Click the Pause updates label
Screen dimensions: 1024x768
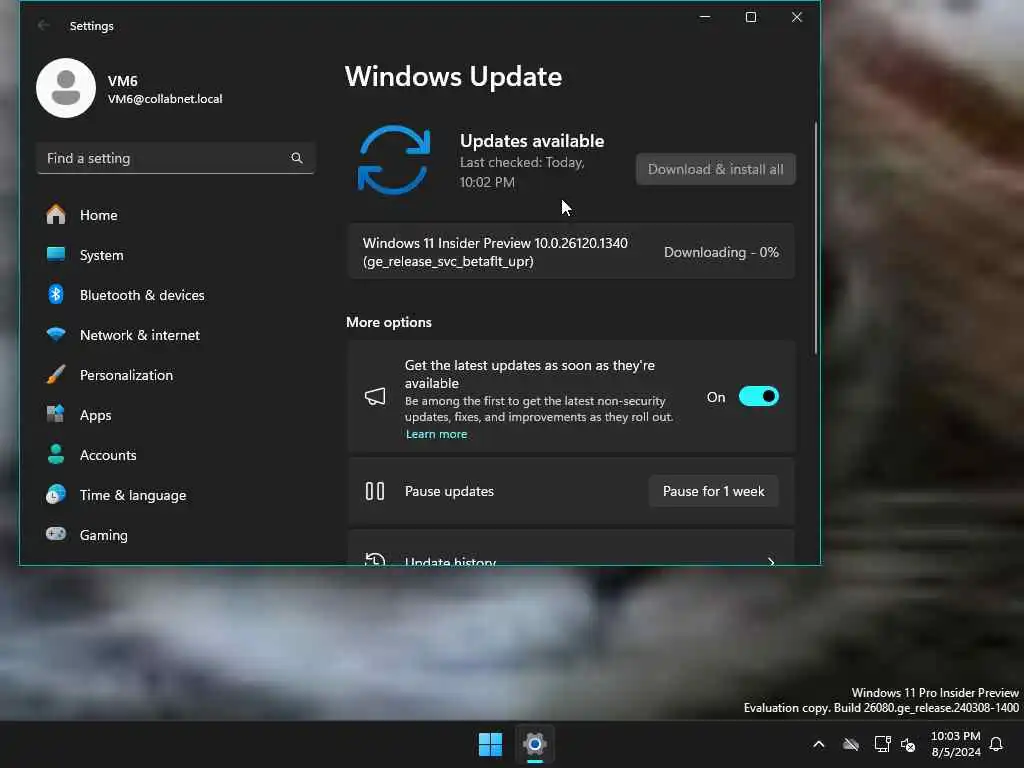pos(449,491)
